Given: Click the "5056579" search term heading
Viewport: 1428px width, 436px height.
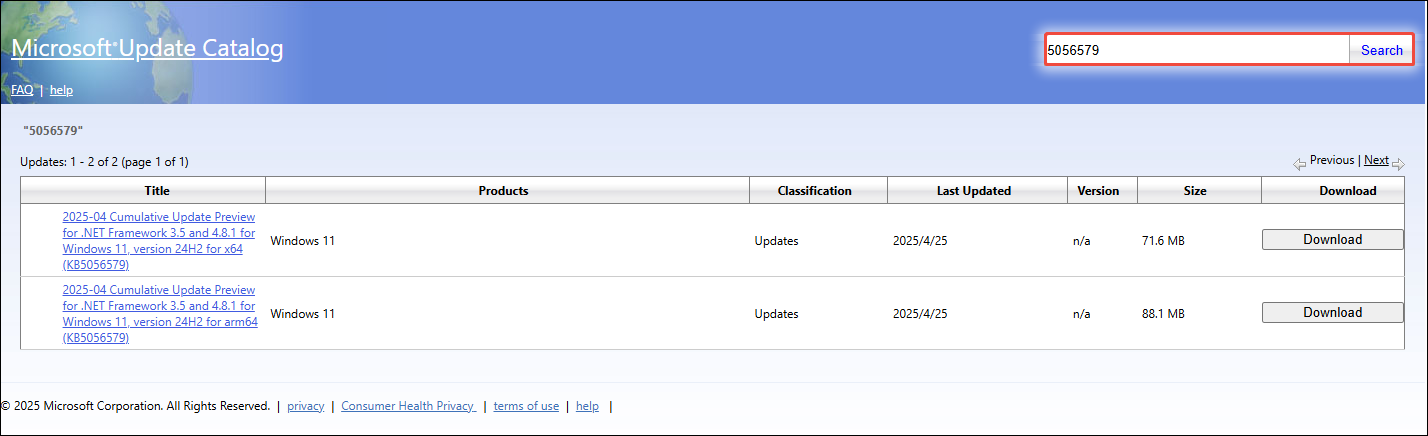Looking at the screenshot, I should coord(53,131).
